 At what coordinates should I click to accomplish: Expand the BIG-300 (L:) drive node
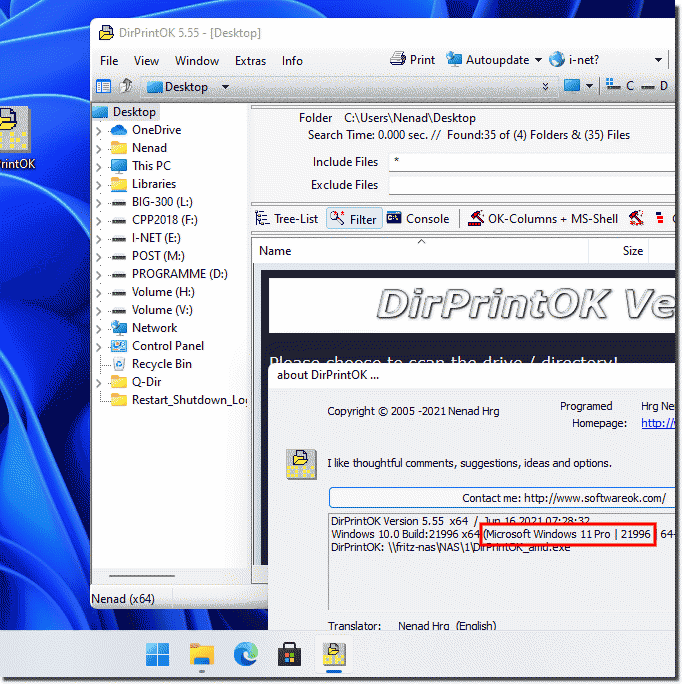[x=99, y=202]
